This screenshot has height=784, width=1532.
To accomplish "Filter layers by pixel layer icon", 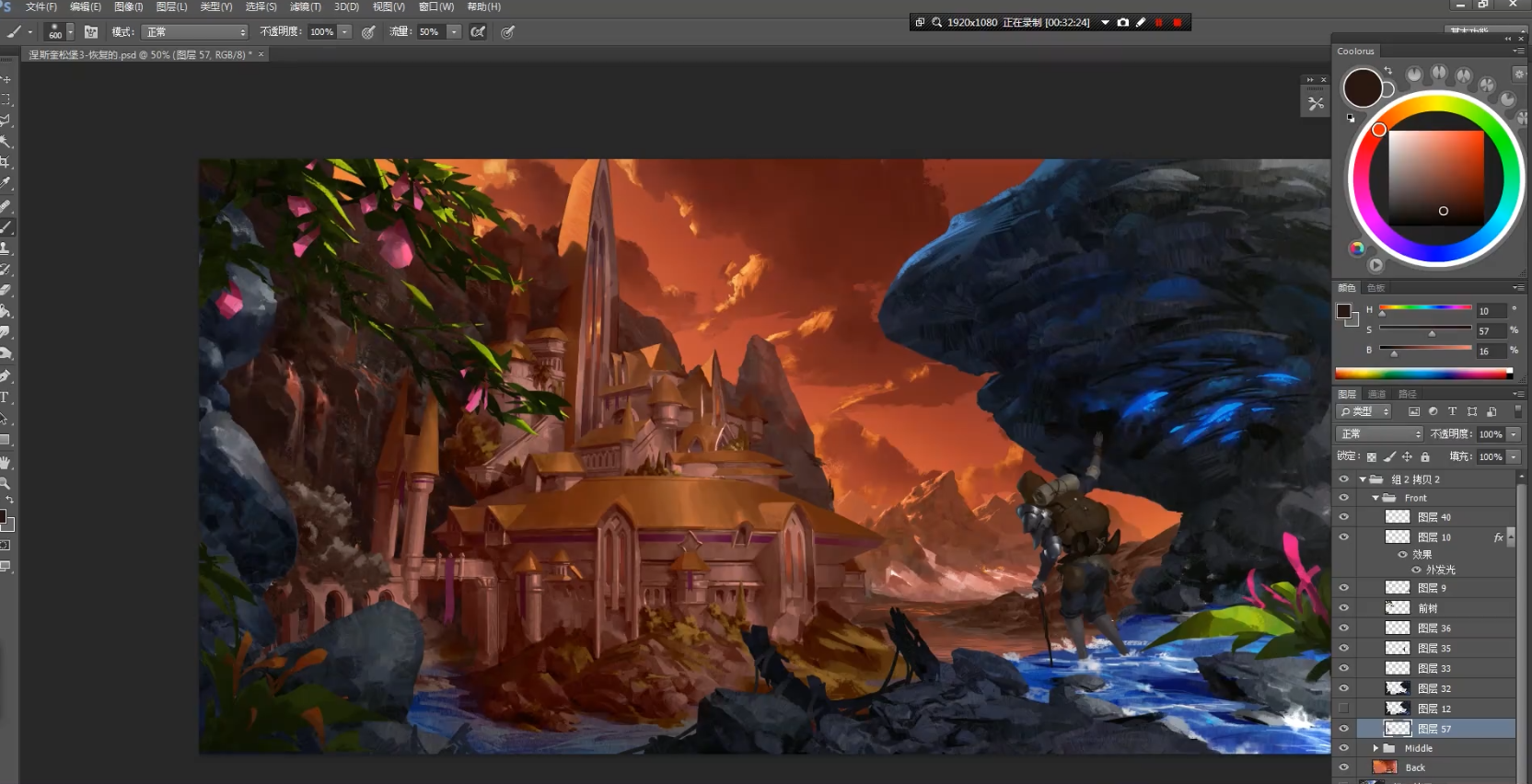I will 1414,411.
